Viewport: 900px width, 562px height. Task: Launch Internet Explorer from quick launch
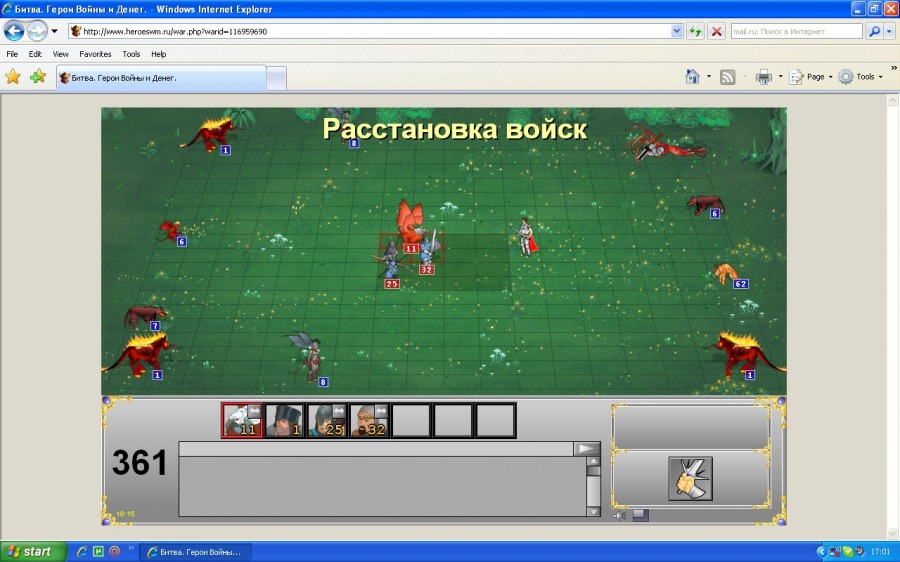[x=82, y=552]
